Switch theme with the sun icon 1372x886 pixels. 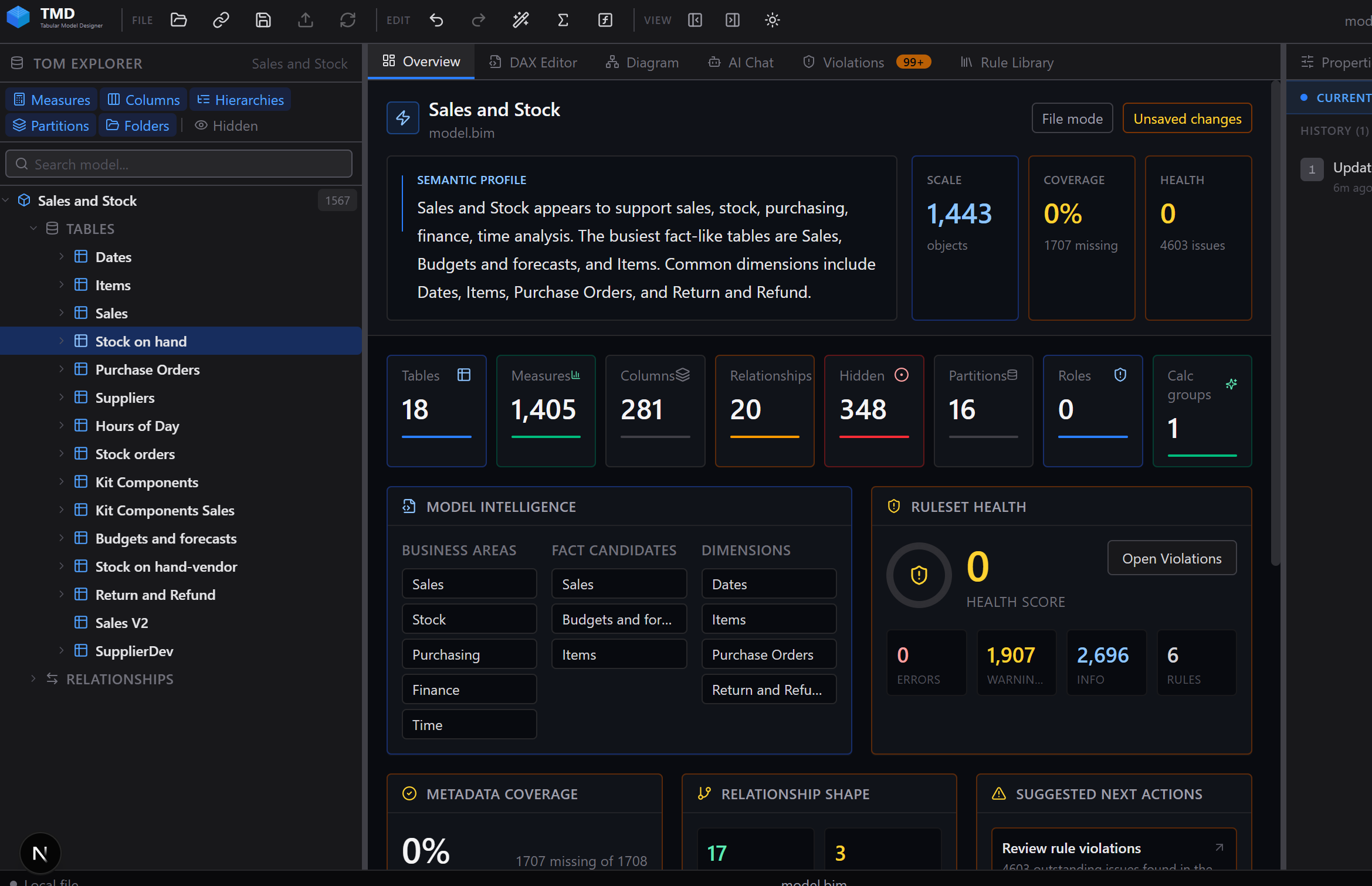(773, 20)
